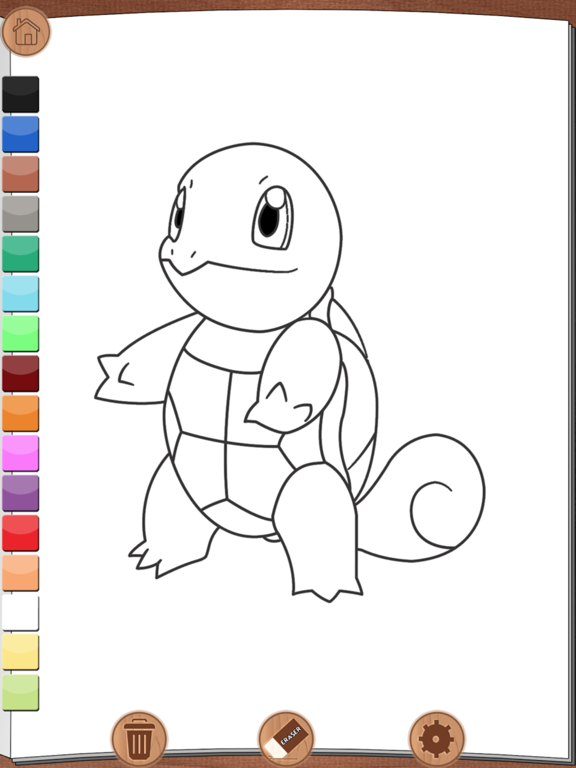Viewport: 576px width, 768px height.
Task: Choose the teal green color swatch
Action: tap(21, 254)
